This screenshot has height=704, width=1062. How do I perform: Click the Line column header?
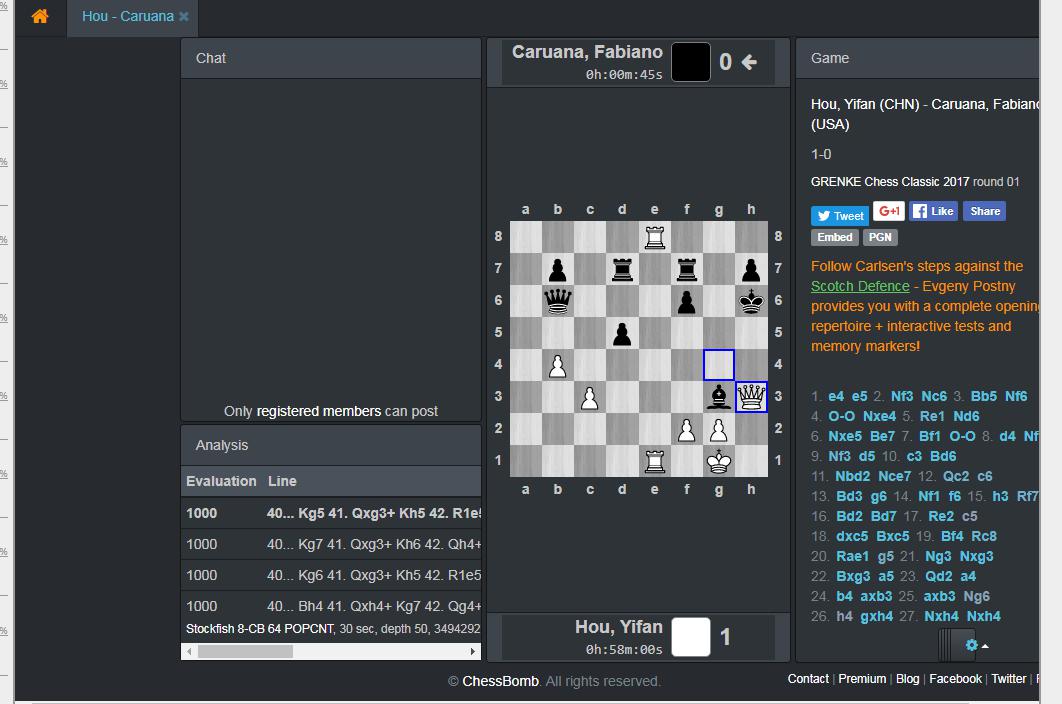(282, 481)
